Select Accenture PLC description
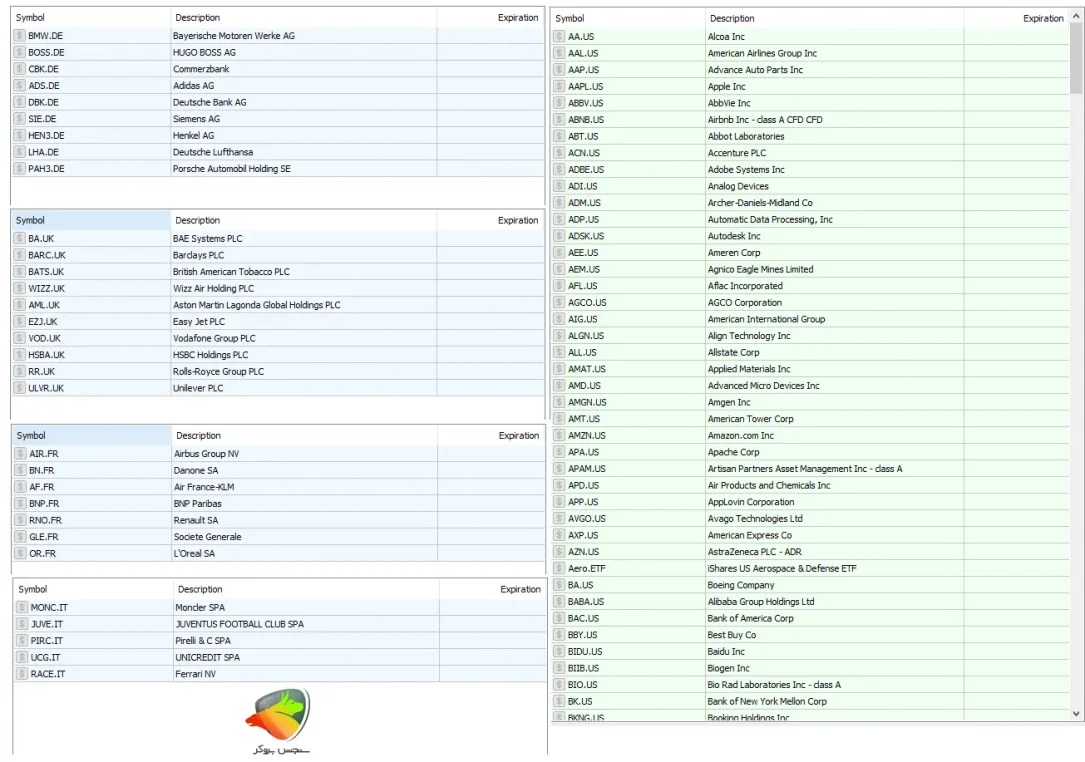 [x=737, y=152]
